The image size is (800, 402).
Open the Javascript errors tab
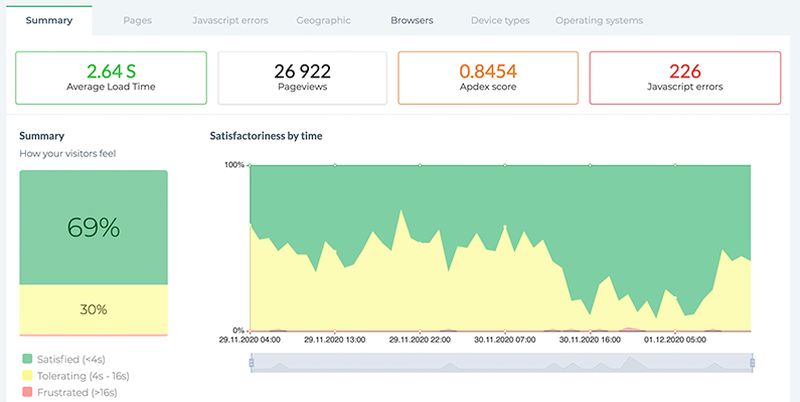(x=230, y=20)
